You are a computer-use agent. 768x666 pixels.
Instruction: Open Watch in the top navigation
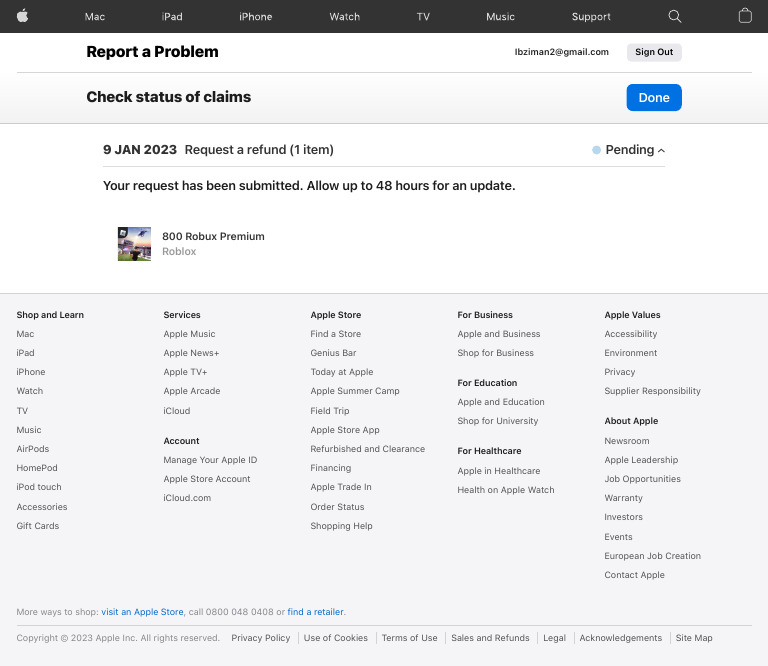pyautogui.click(x=344, y=17)
